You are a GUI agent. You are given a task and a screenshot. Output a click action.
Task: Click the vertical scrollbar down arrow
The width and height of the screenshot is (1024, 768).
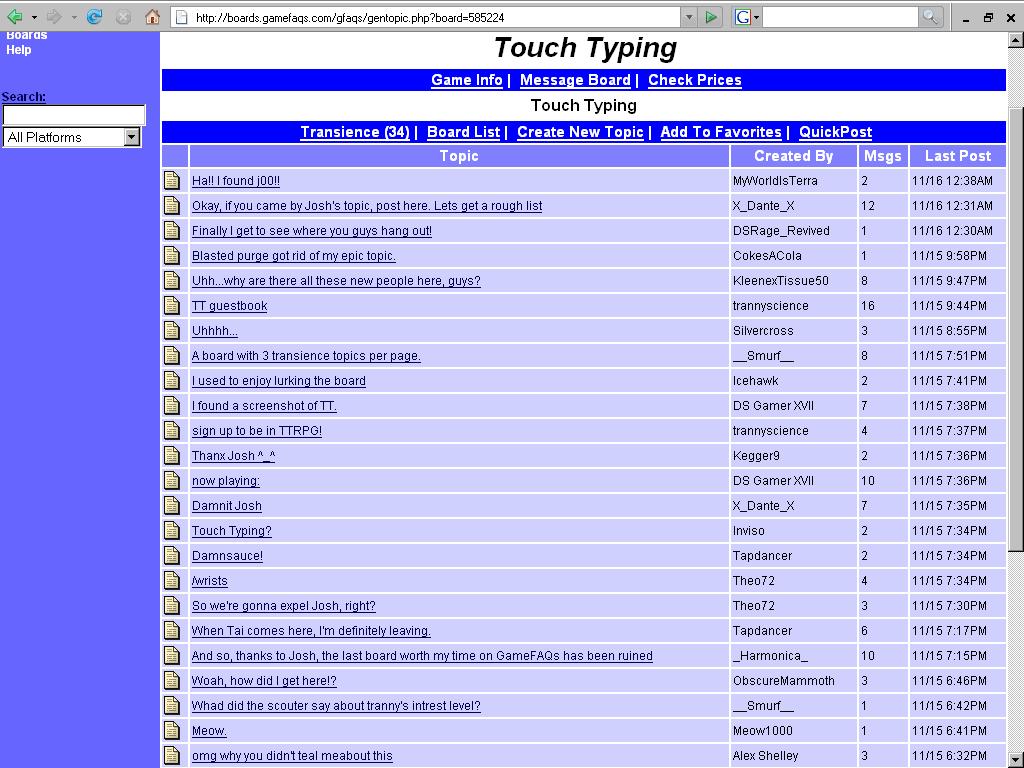(1016, 758)
